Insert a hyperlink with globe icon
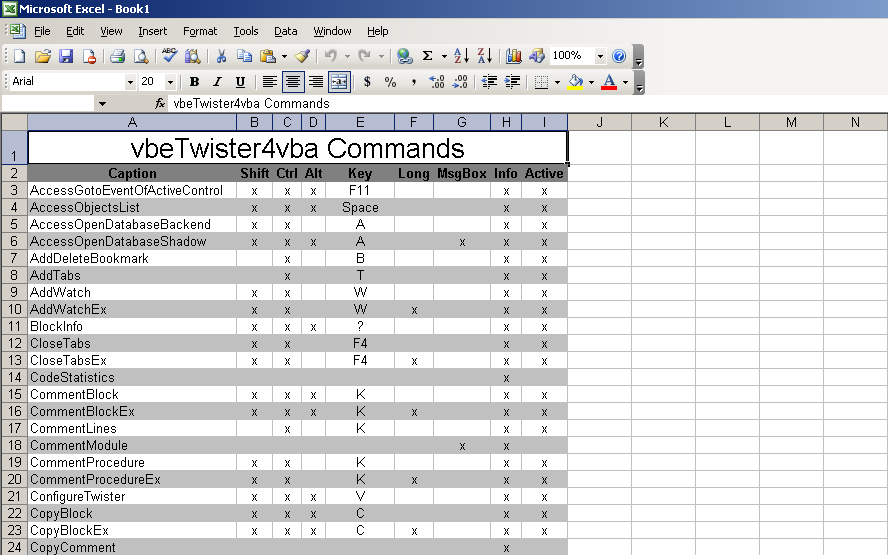This screenshot has height=555, width=888. [404, 56]
